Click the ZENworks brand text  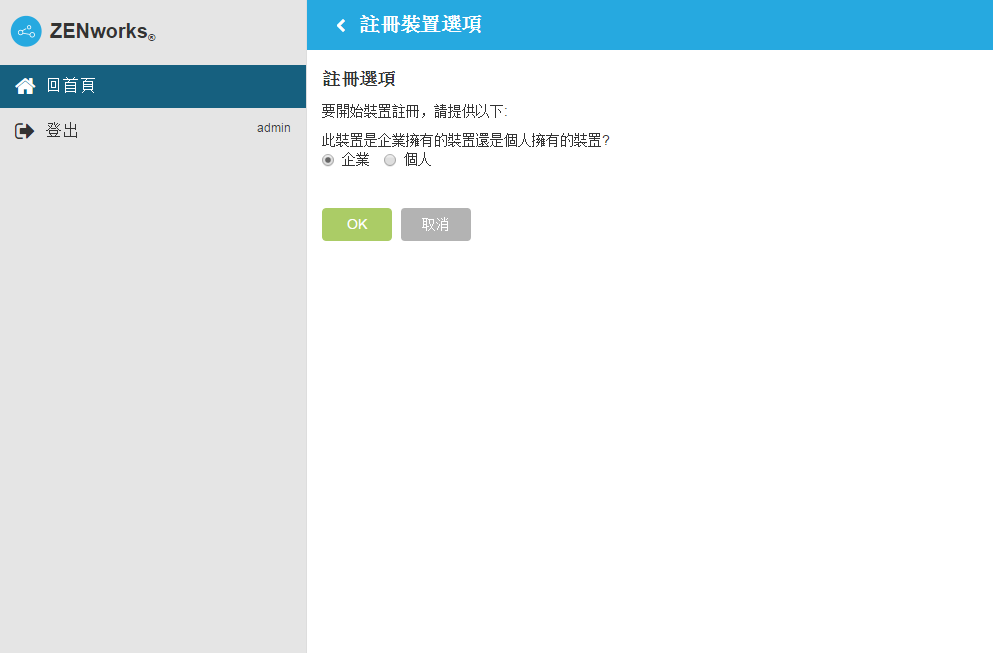[x=102, y=32]
